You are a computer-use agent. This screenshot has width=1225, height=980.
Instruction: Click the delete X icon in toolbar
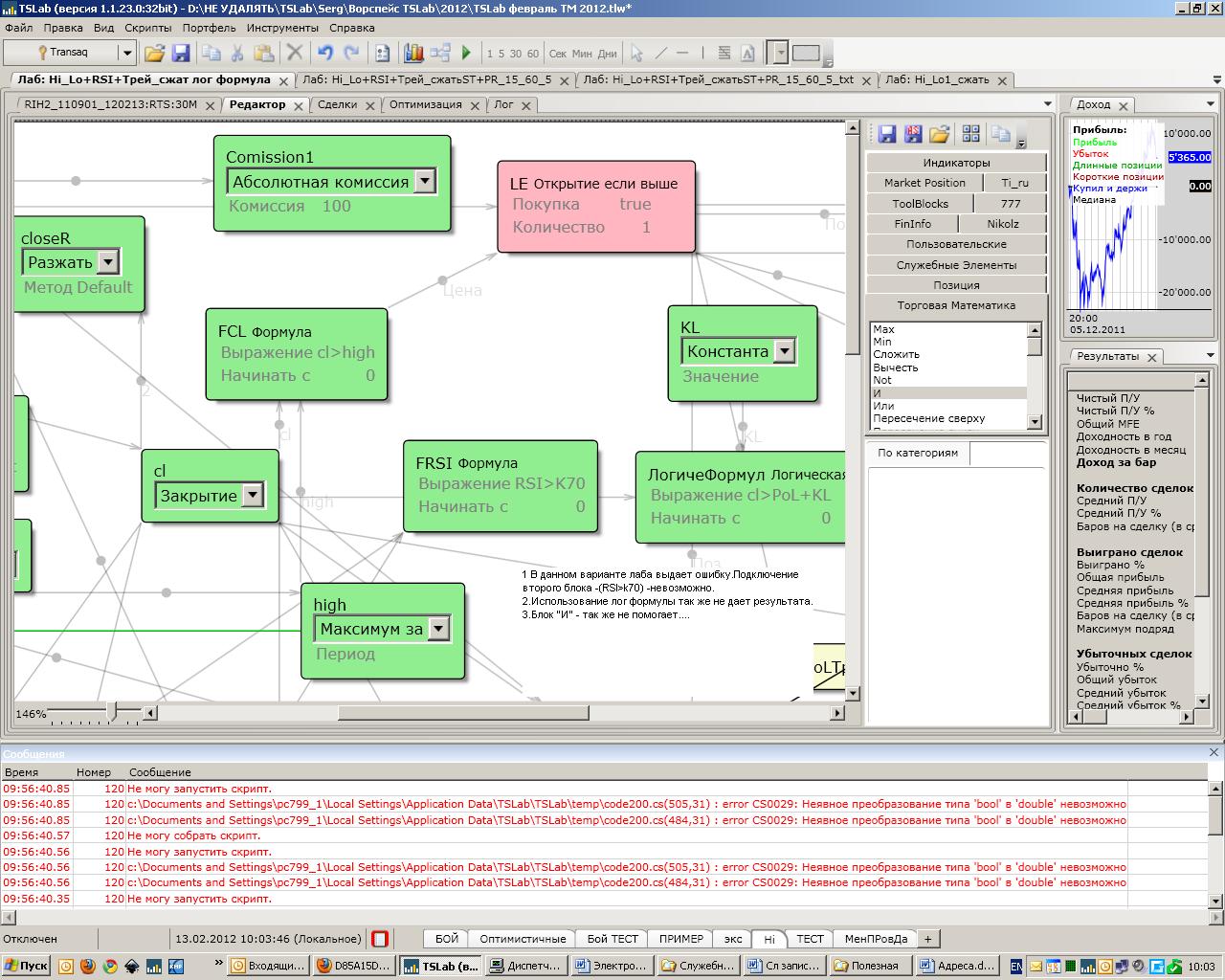point(295,54)
